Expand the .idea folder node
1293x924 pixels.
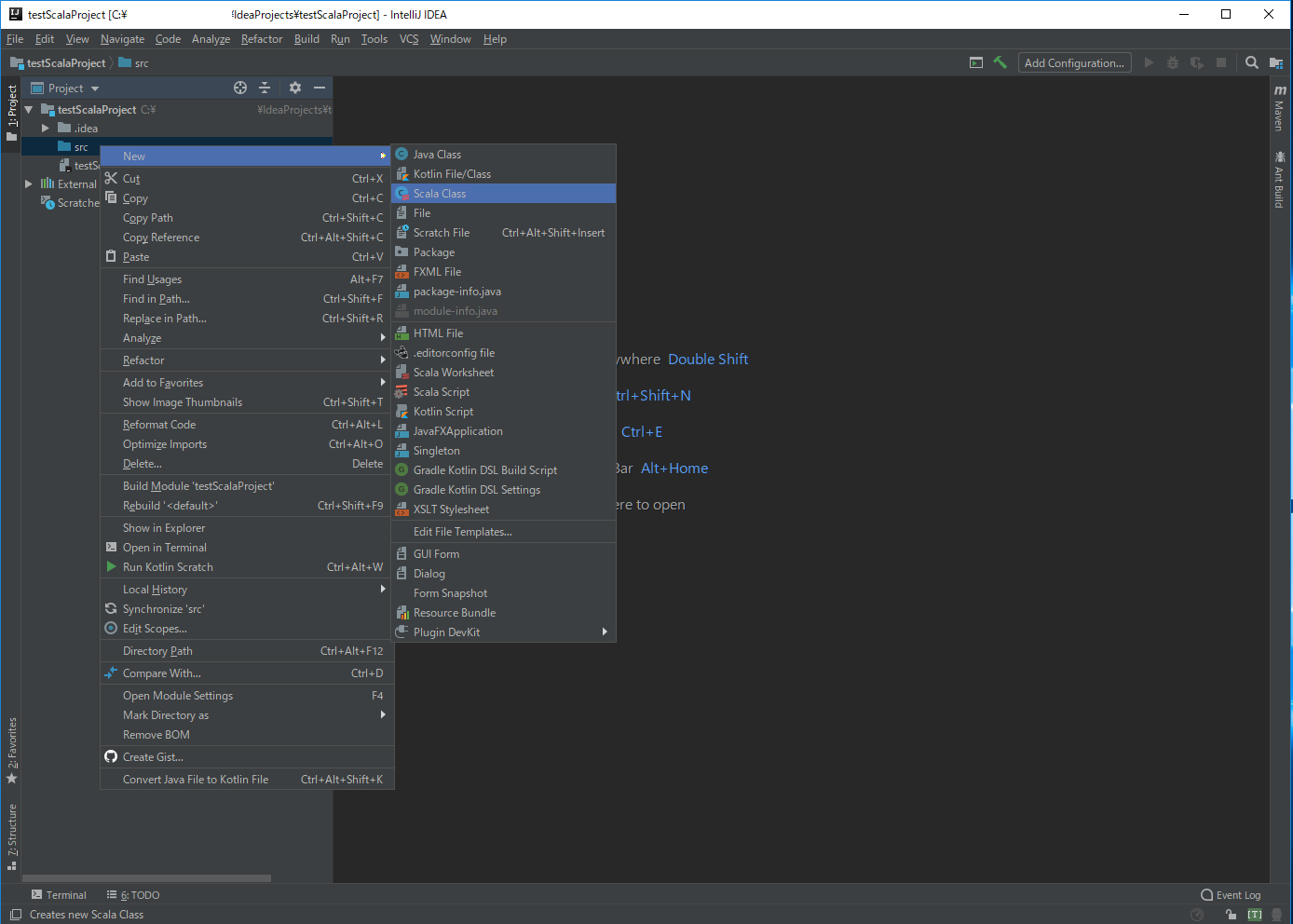point(45,129)
